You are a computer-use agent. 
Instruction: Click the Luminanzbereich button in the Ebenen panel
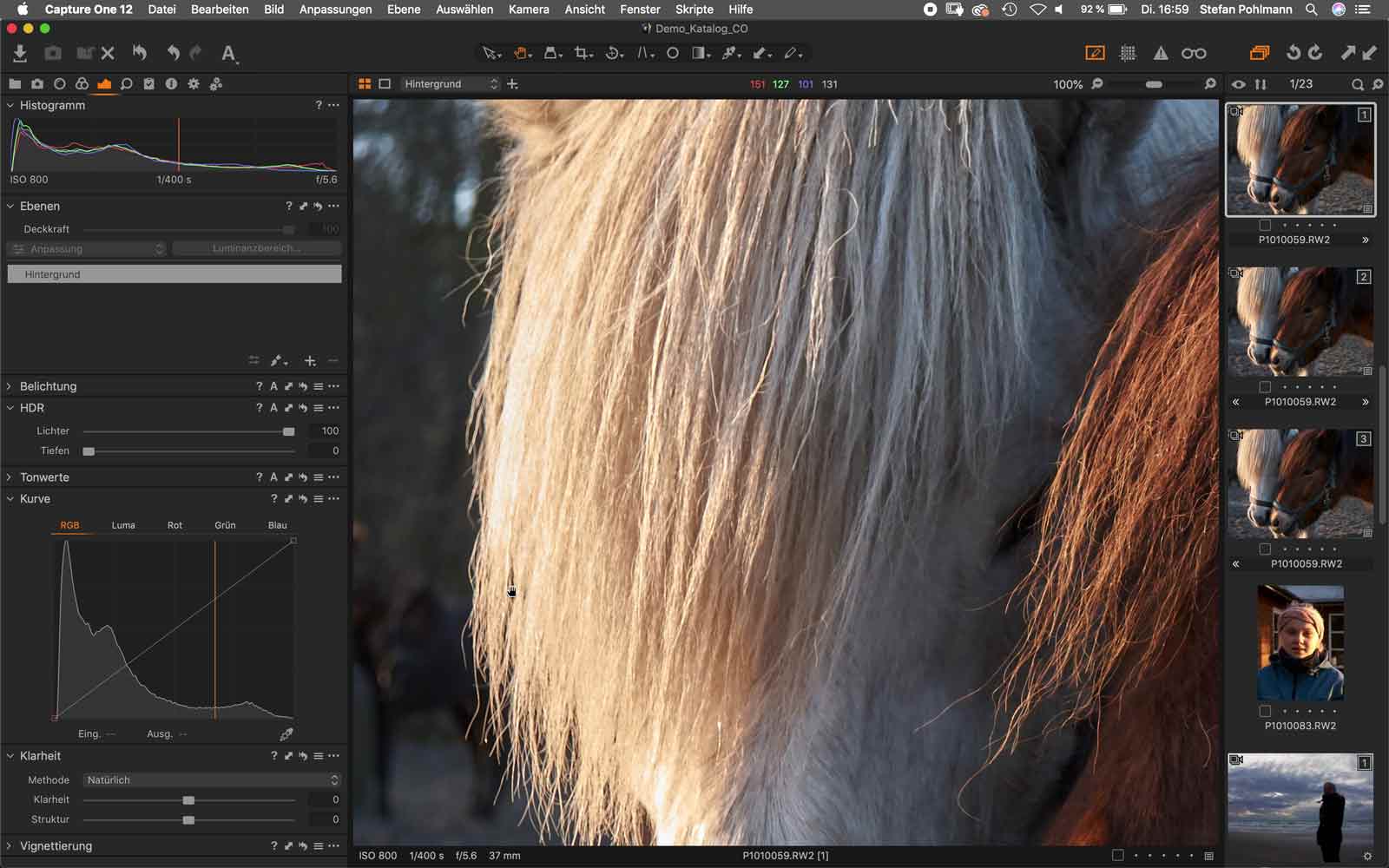[256, 248]
